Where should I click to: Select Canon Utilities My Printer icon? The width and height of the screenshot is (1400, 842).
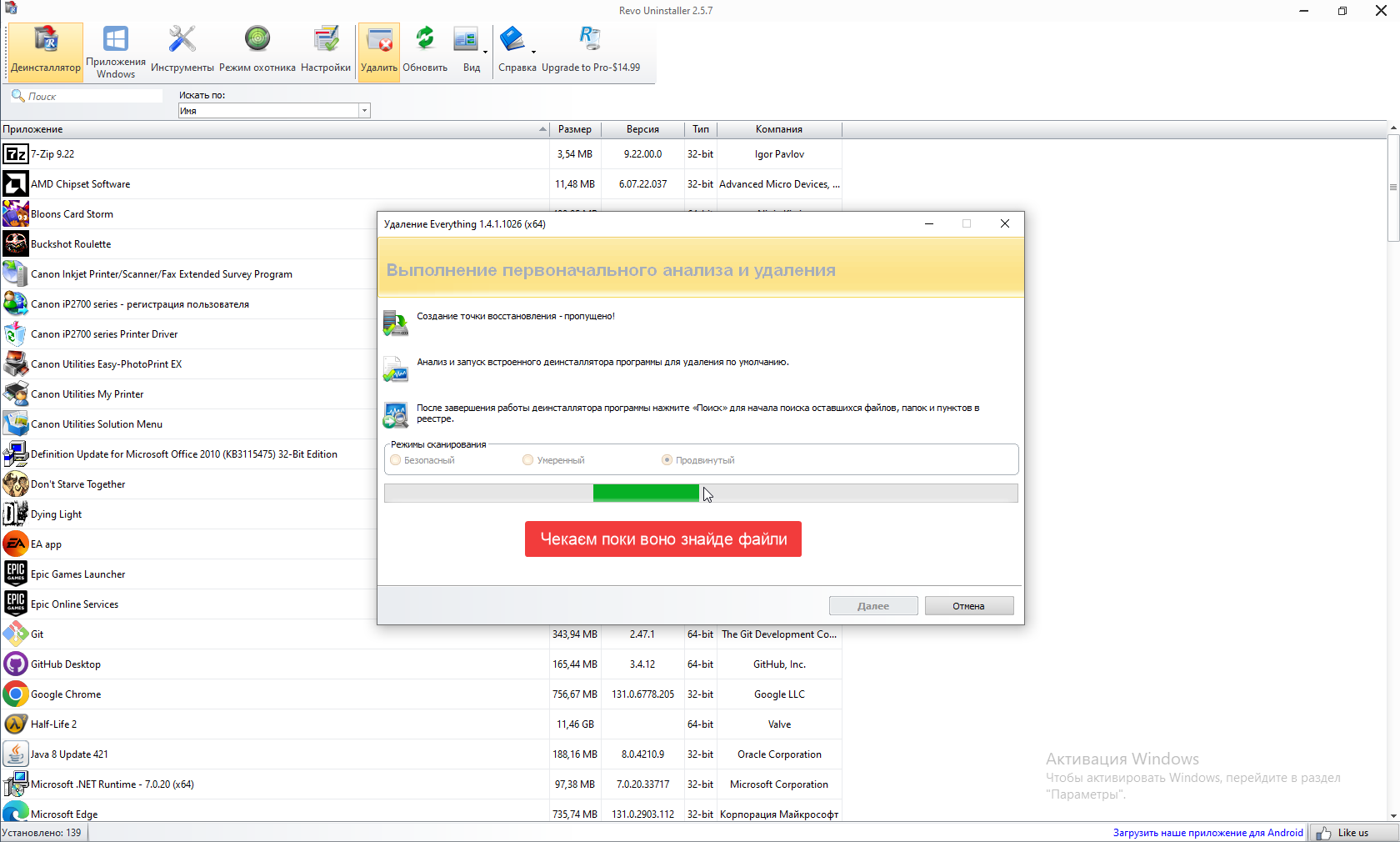pyautogui.click(x=15, y=394)
